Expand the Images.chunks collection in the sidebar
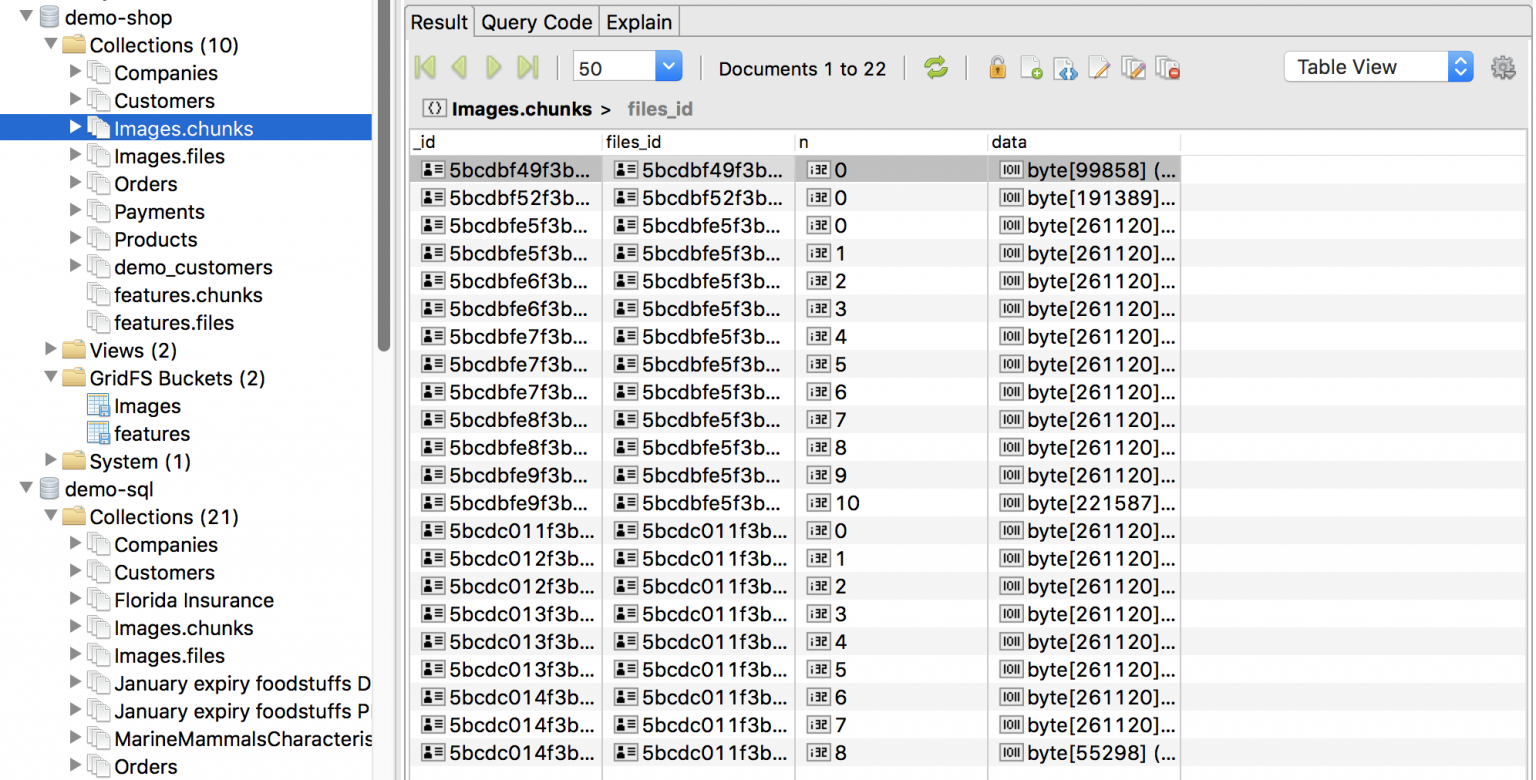The height and width of the screenshot is (780, 1536). [76, 128]
